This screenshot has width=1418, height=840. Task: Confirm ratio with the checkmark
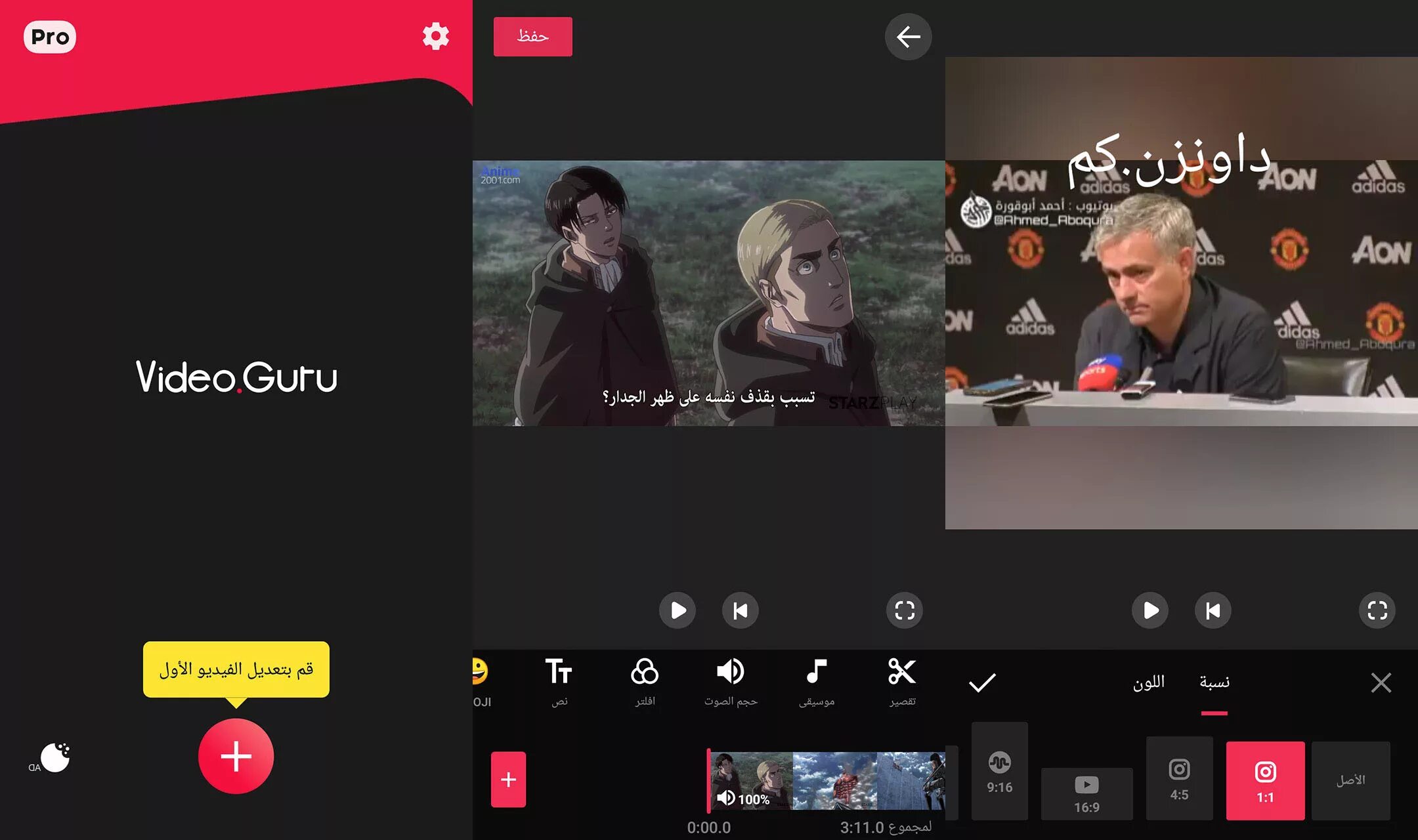click(982, 682)
